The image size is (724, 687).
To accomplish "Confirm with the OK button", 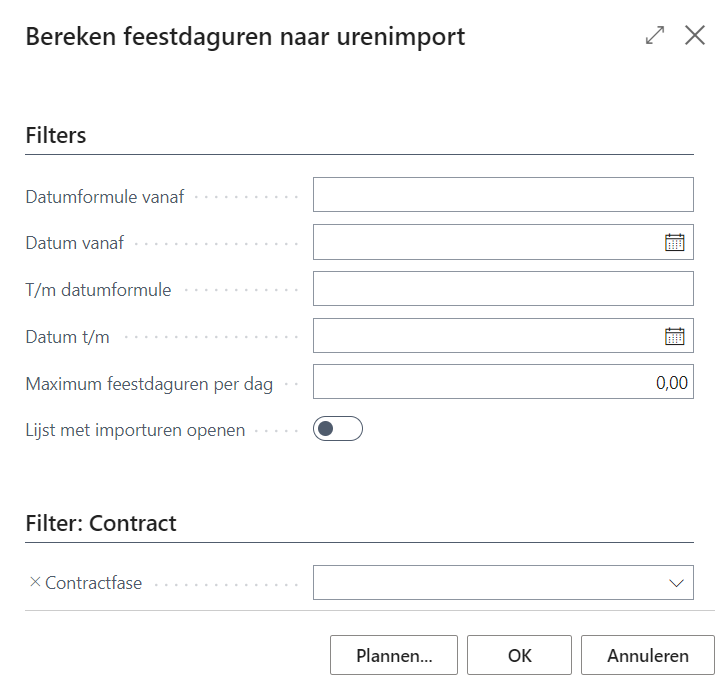I will tap(519, 656).
